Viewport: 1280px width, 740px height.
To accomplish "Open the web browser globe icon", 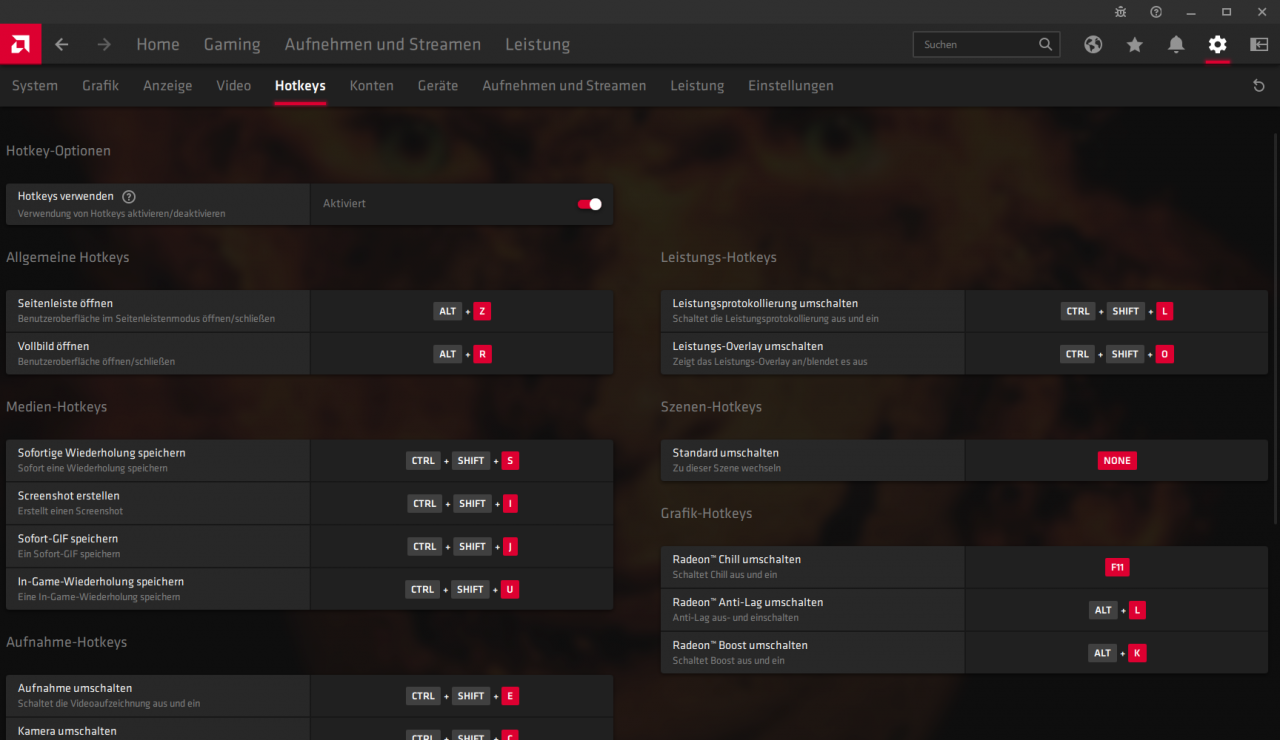I will coord(1093,44).
